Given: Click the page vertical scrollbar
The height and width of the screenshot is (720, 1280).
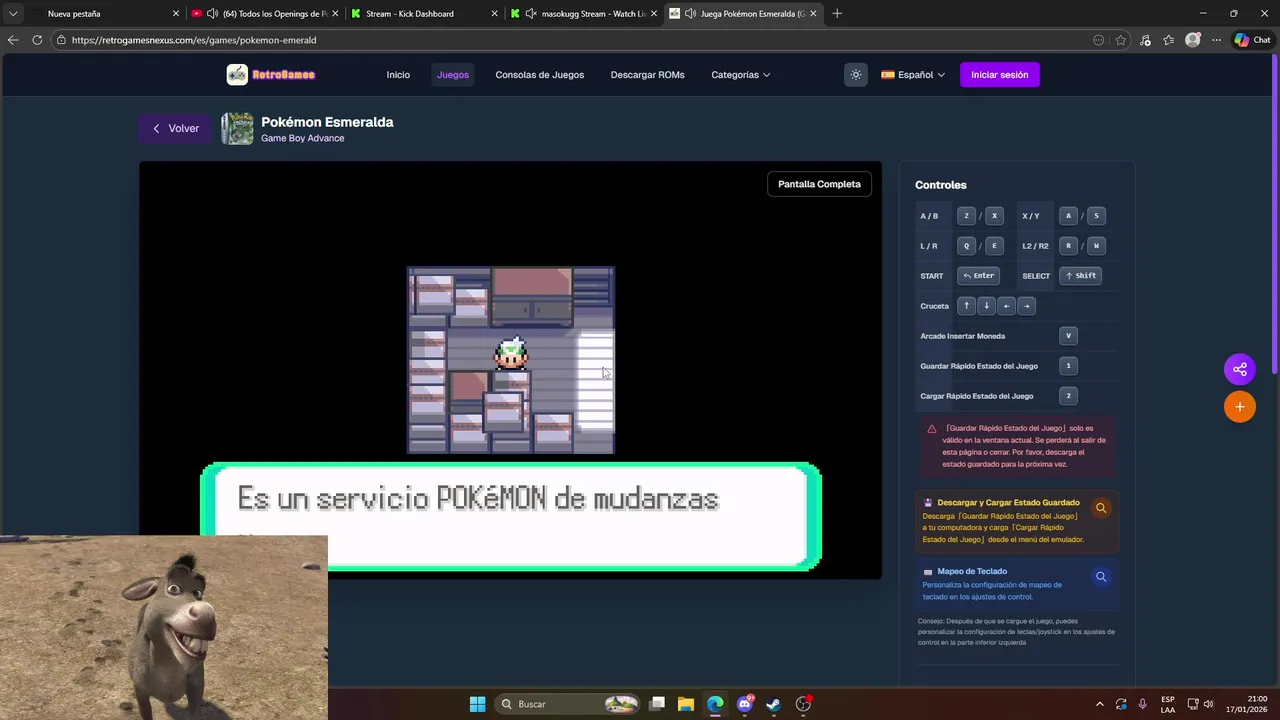Looking at the screenshot, I should pos(1275,215).
